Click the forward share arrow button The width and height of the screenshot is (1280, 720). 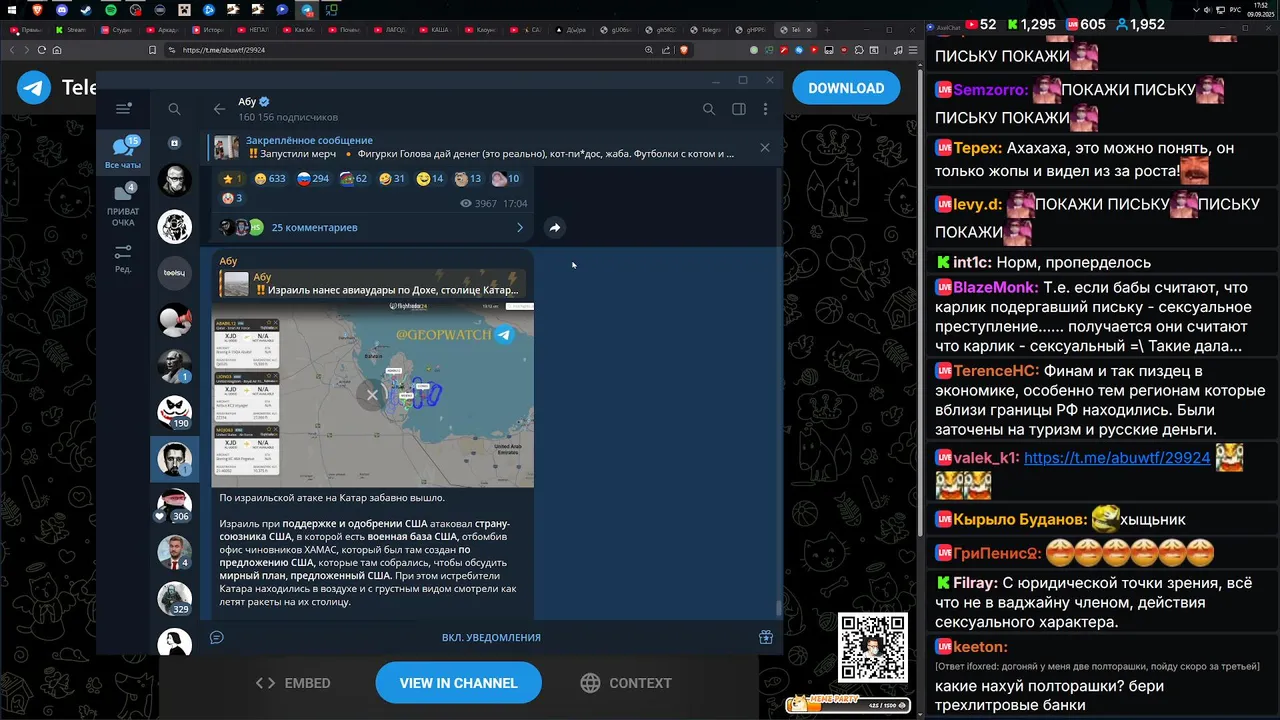(554, 227)
